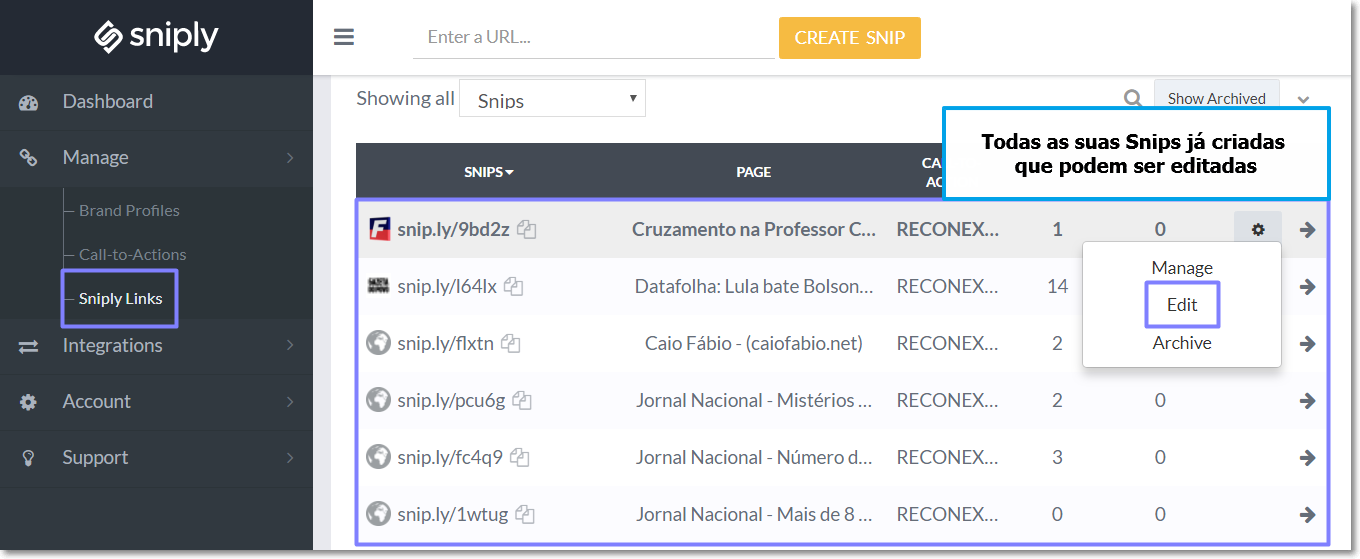Click the CREATE SNIP button
1360x559 pixels.
coord(850,38)
